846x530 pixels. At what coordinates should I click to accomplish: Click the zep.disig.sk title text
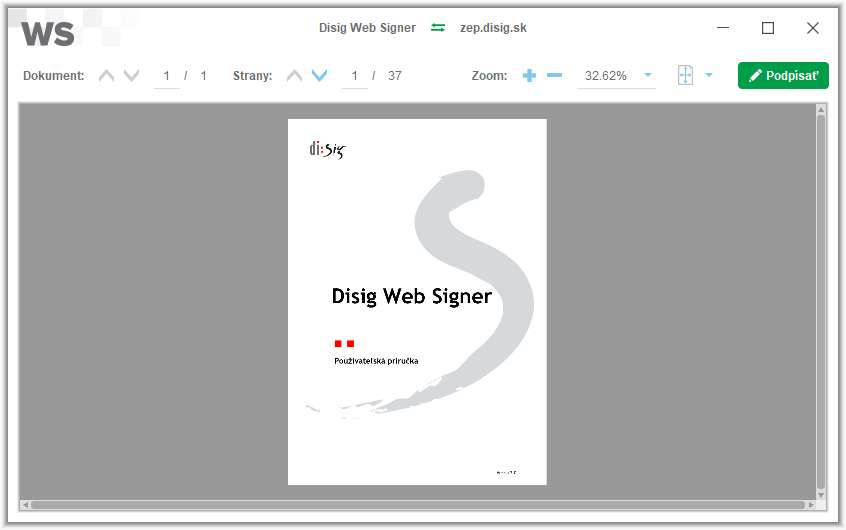click(493, 28)
